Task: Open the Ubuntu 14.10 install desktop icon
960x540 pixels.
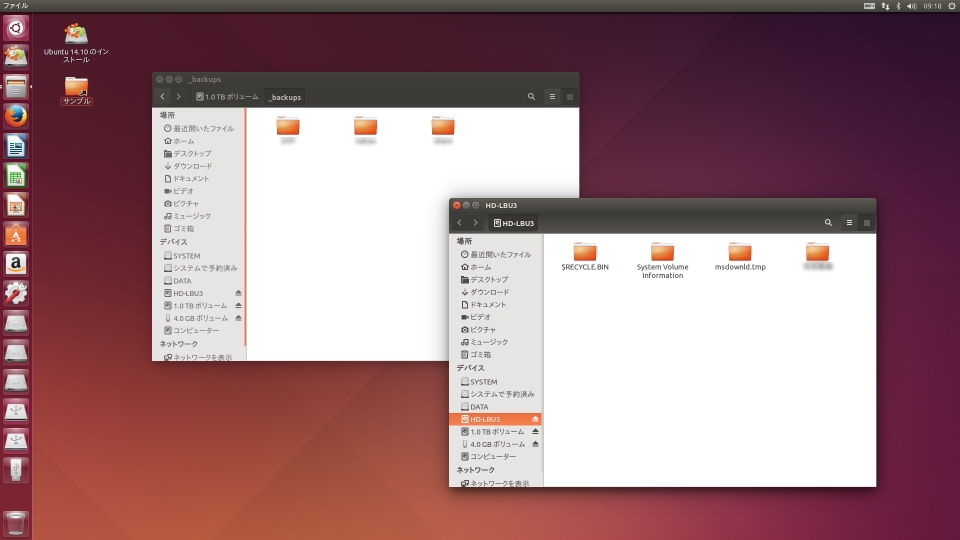Action: [x=76, y=43]
